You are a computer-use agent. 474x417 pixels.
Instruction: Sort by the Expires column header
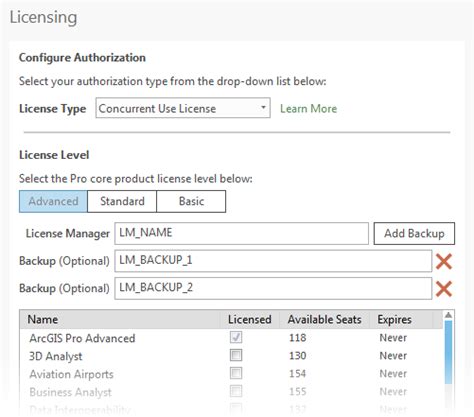click(x=401, y=319)
